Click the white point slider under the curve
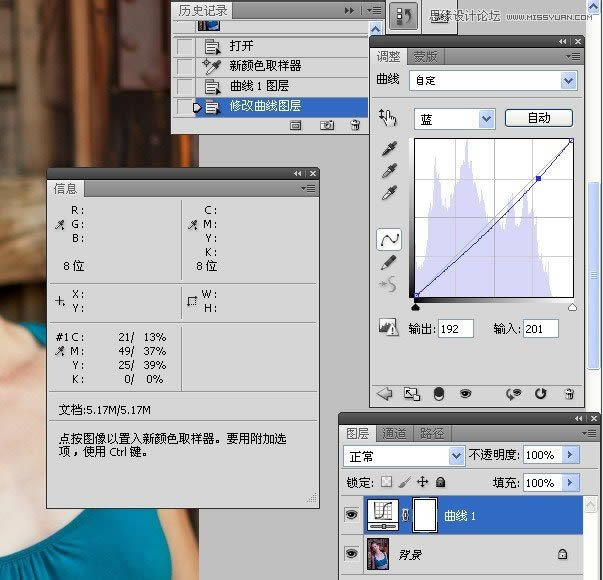Screen dimensions: 603x580 [x=572, y=307]
